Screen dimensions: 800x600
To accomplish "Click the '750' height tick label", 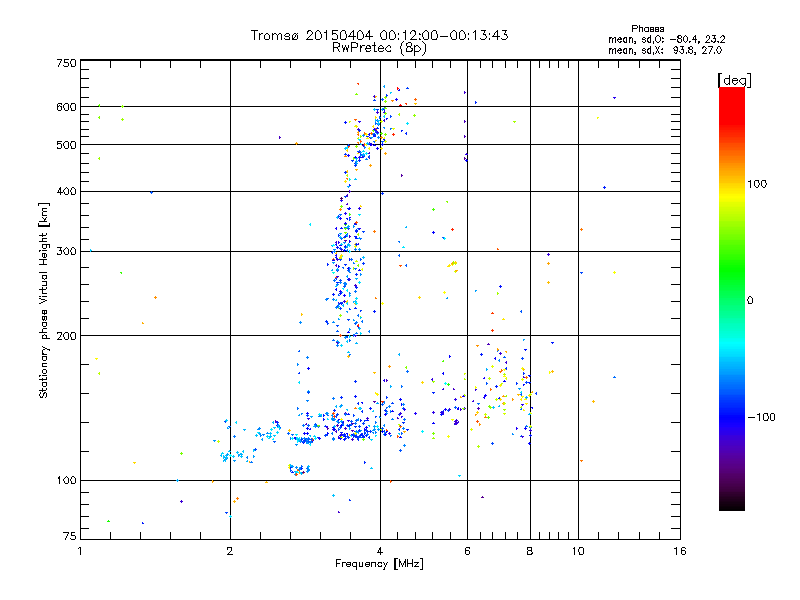I will 66,63.
